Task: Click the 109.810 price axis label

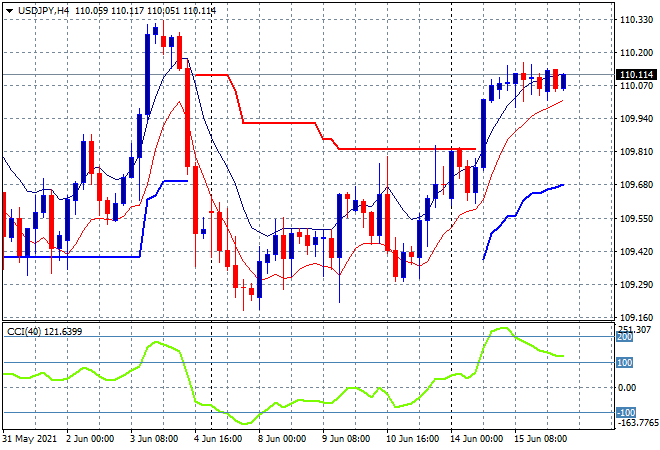Action: pos(636,152)
